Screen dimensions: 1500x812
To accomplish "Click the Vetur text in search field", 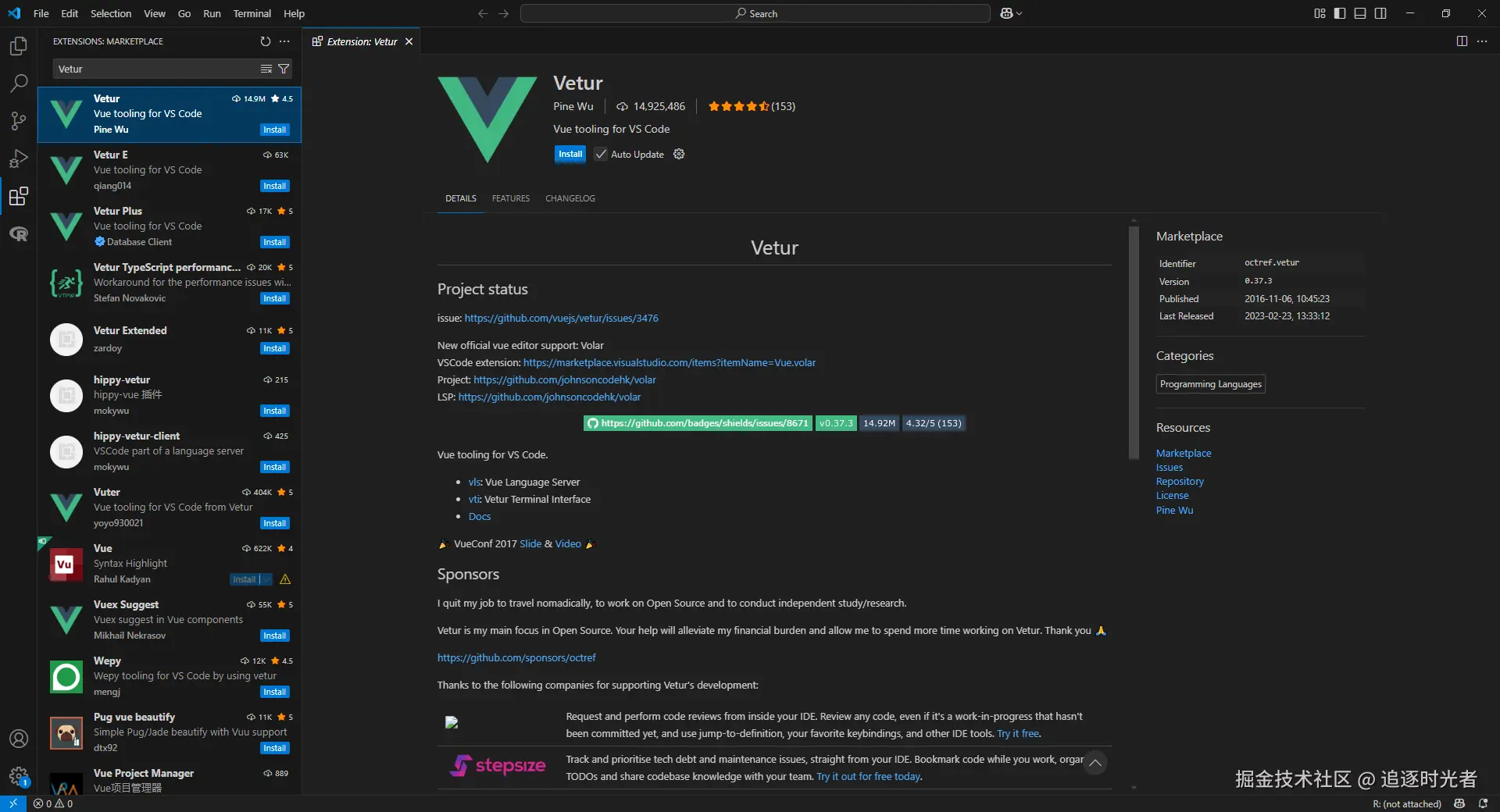I will tap(70, 69).
